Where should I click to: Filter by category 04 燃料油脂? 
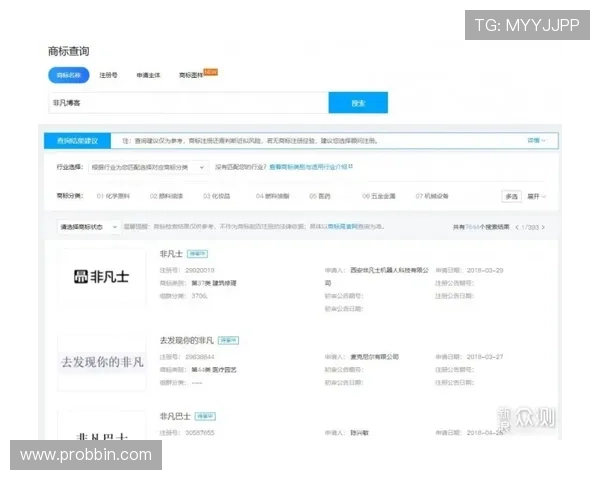coord(272,196)
